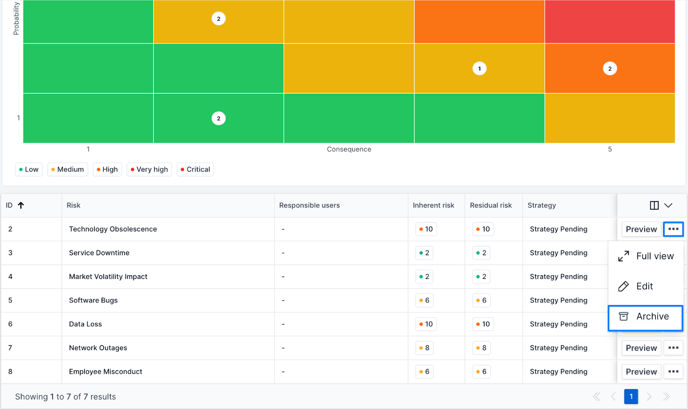Select Archive from the context menu

point(645,317)
